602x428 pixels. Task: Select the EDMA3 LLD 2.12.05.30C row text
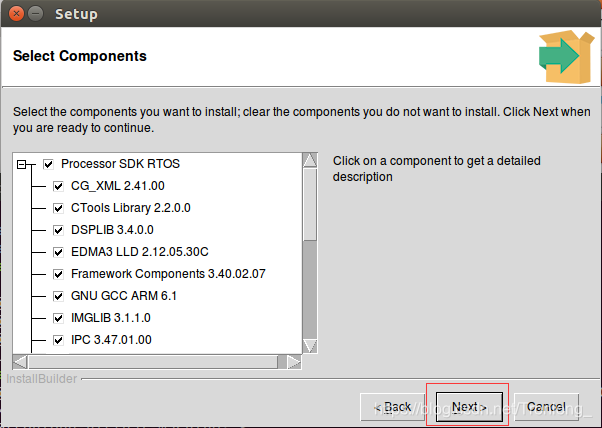click(x=140, y=252)
